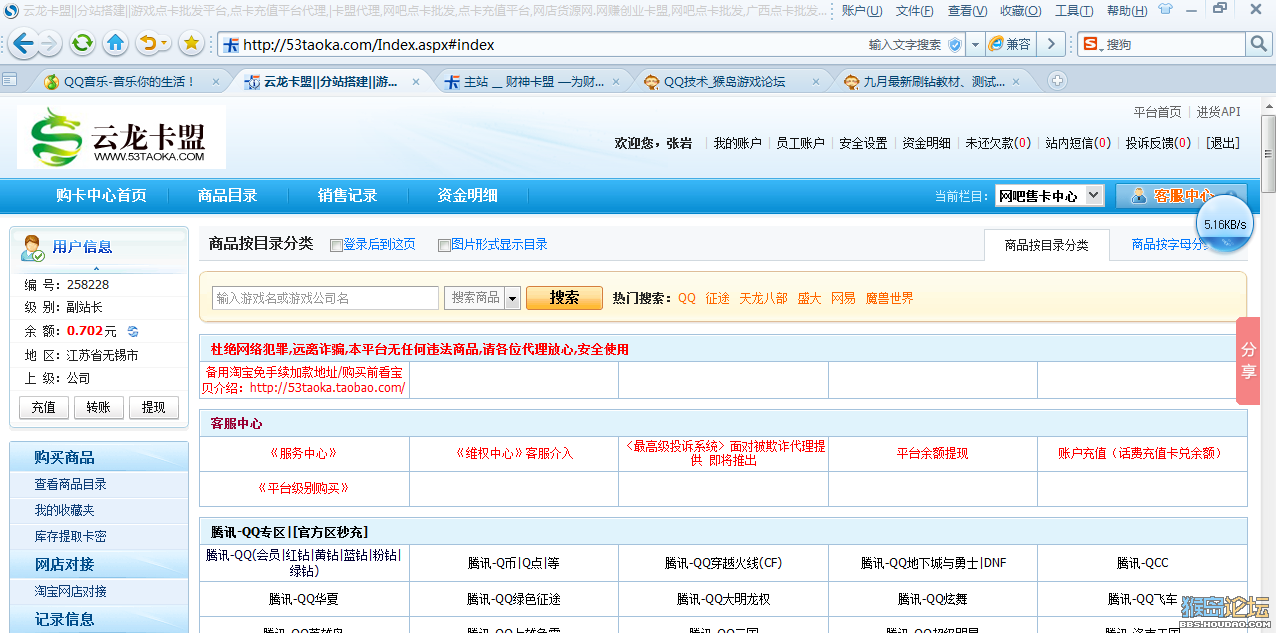Viewport: 1276px width, 633px height.
Task: Open favorites with the yellow star icon
Action: point(192,44)
